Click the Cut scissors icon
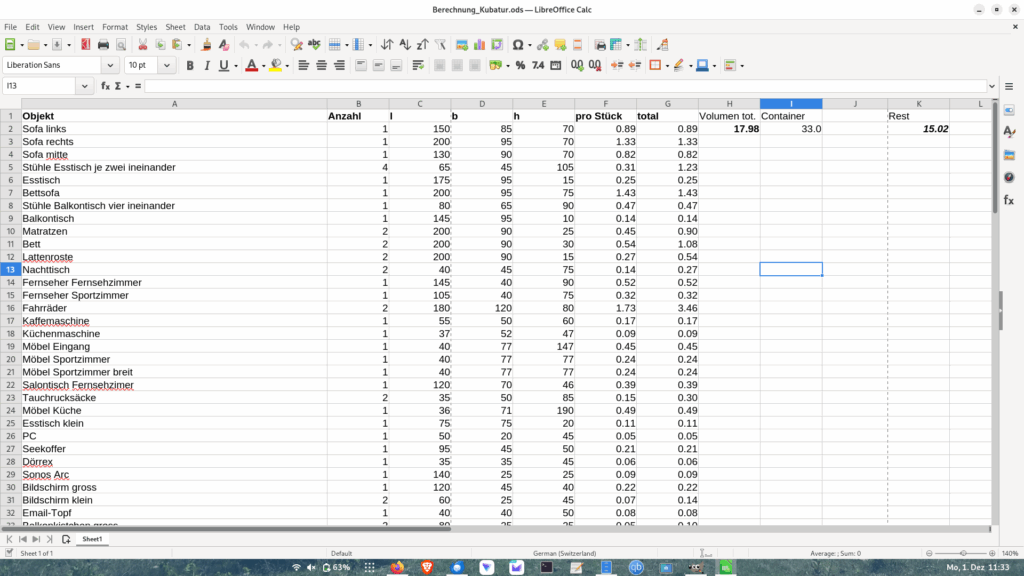1024x576 pixels. click(143, 45)
